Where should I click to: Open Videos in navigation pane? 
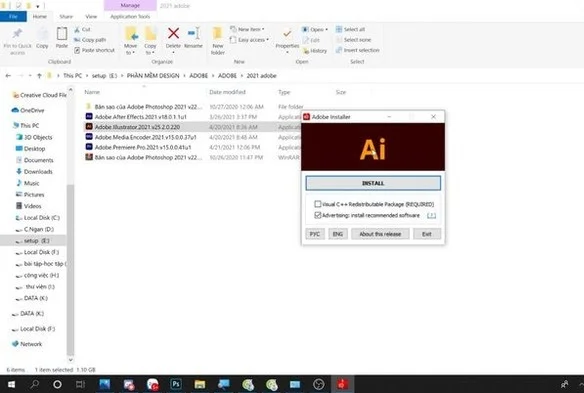[29, 206]
